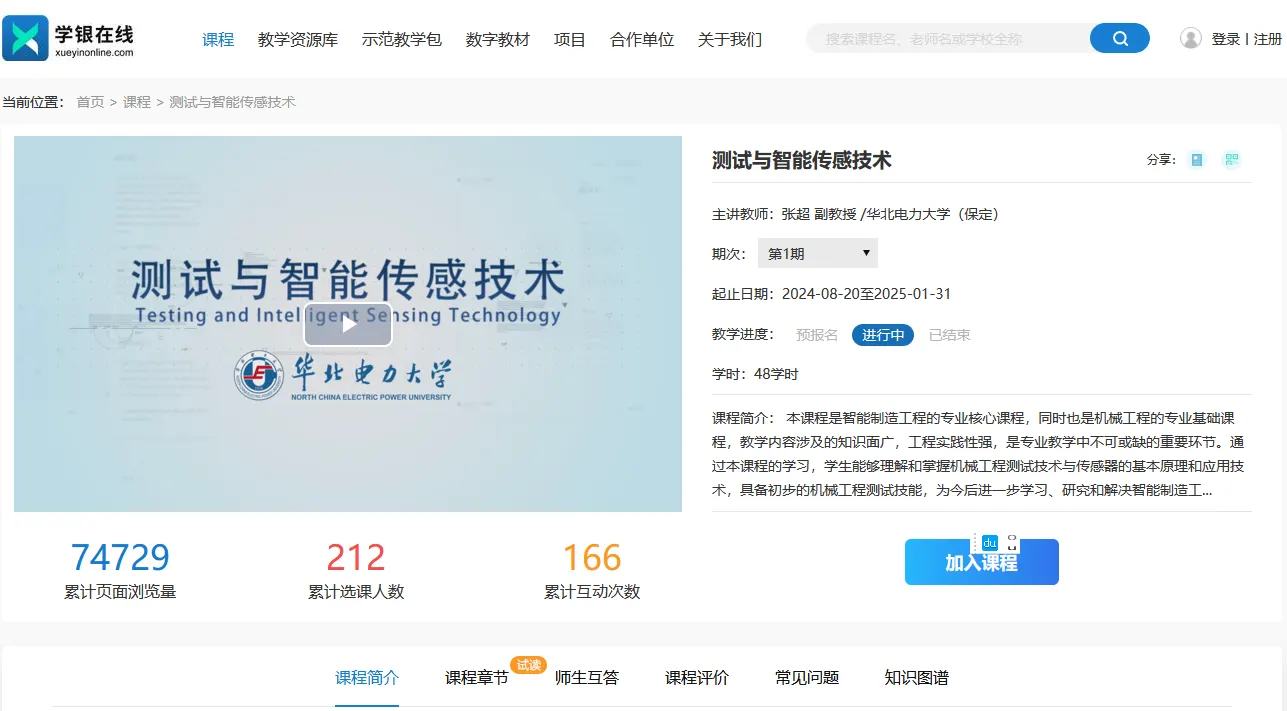
Task: Switch to 课程简介 tab
Action: (x=367, y=678)
